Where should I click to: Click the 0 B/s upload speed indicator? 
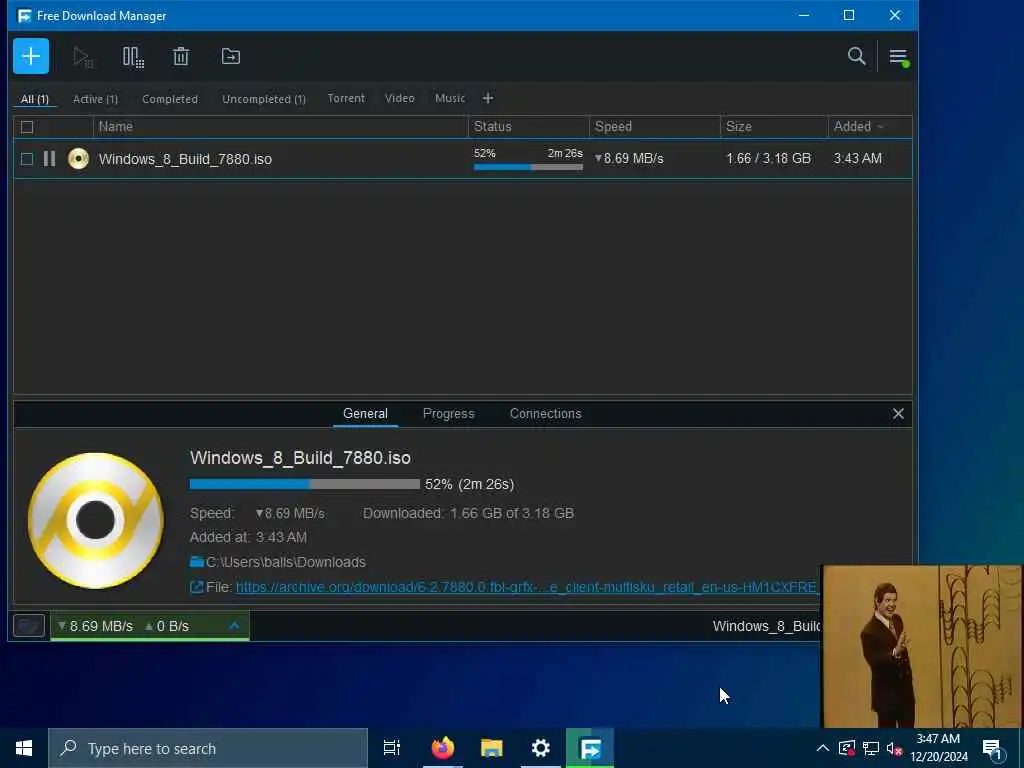(x=167, y=626)
